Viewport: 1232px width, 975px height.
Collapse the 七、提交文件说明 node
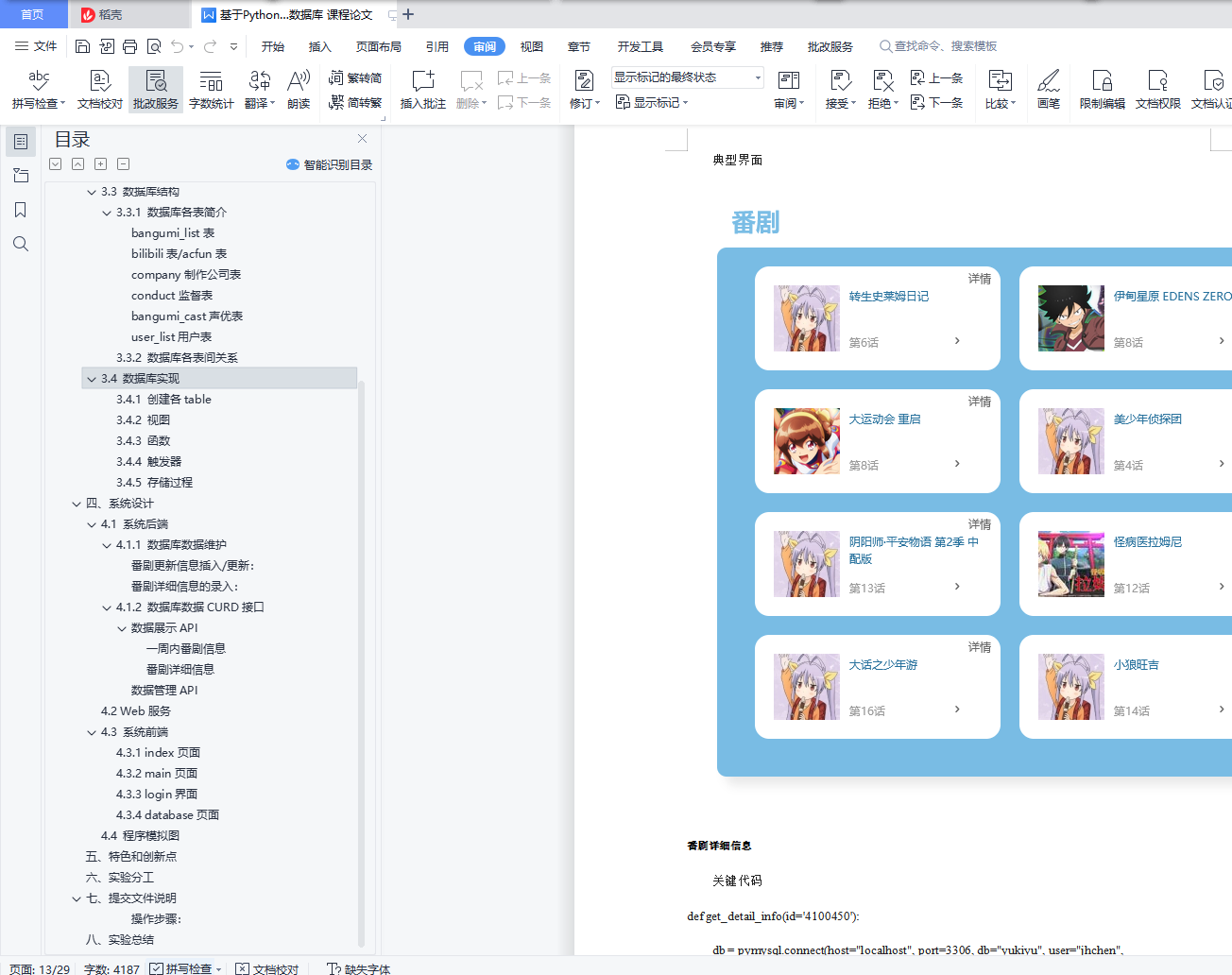pyautogui.click(x=77, y=898)
